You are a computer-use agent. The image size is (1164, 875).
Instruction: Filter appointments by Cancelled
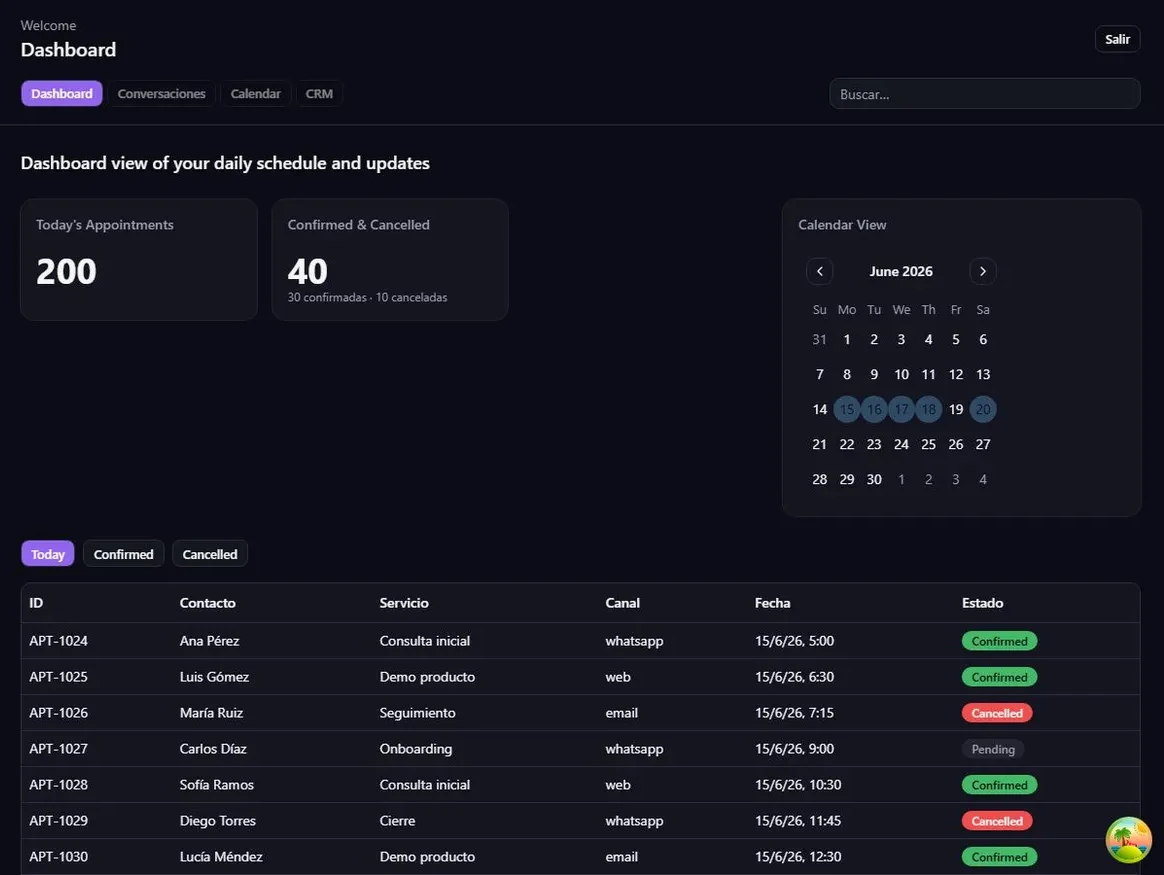pos(210,554)
